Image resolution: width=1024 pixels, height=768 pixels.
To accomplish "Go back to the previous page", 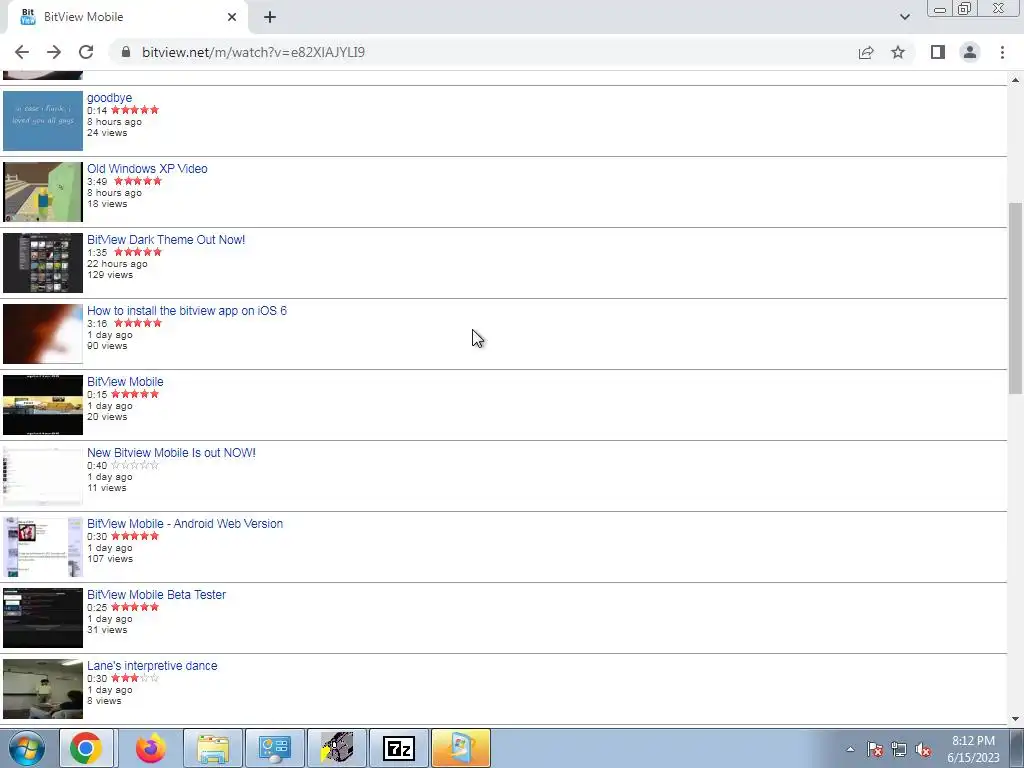I will coord(22,52).
